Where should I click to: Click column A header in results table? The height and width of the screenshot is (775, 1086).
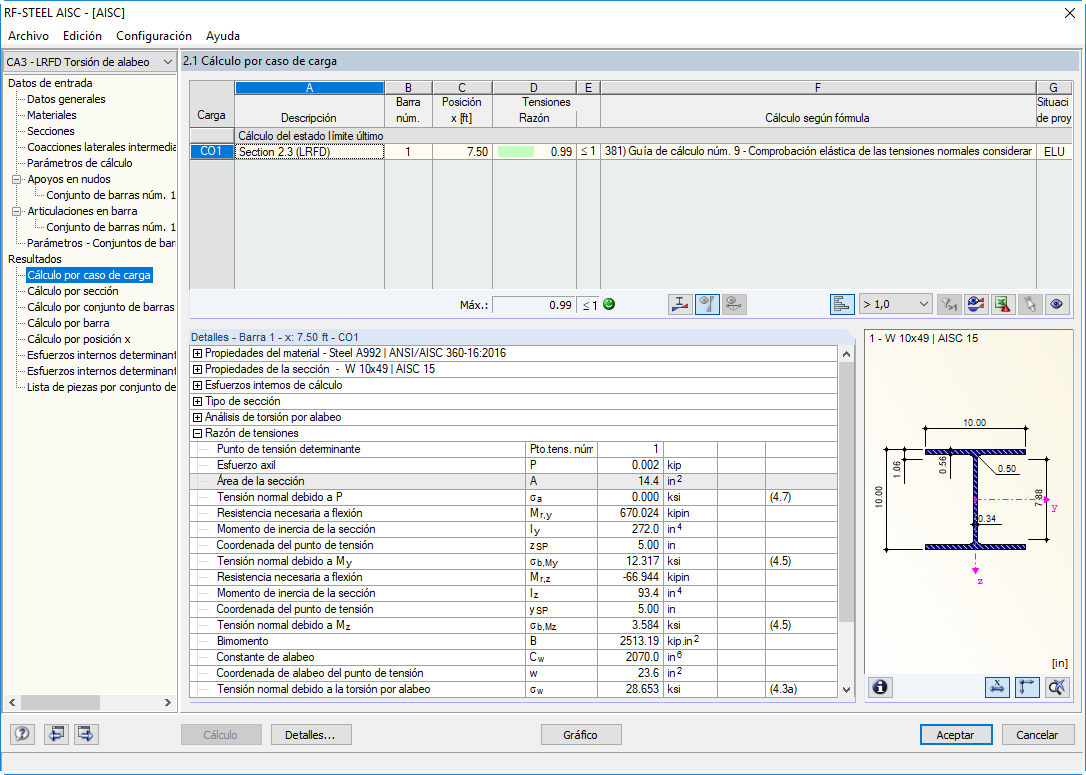pyautogui.click(x=309, y=87)
